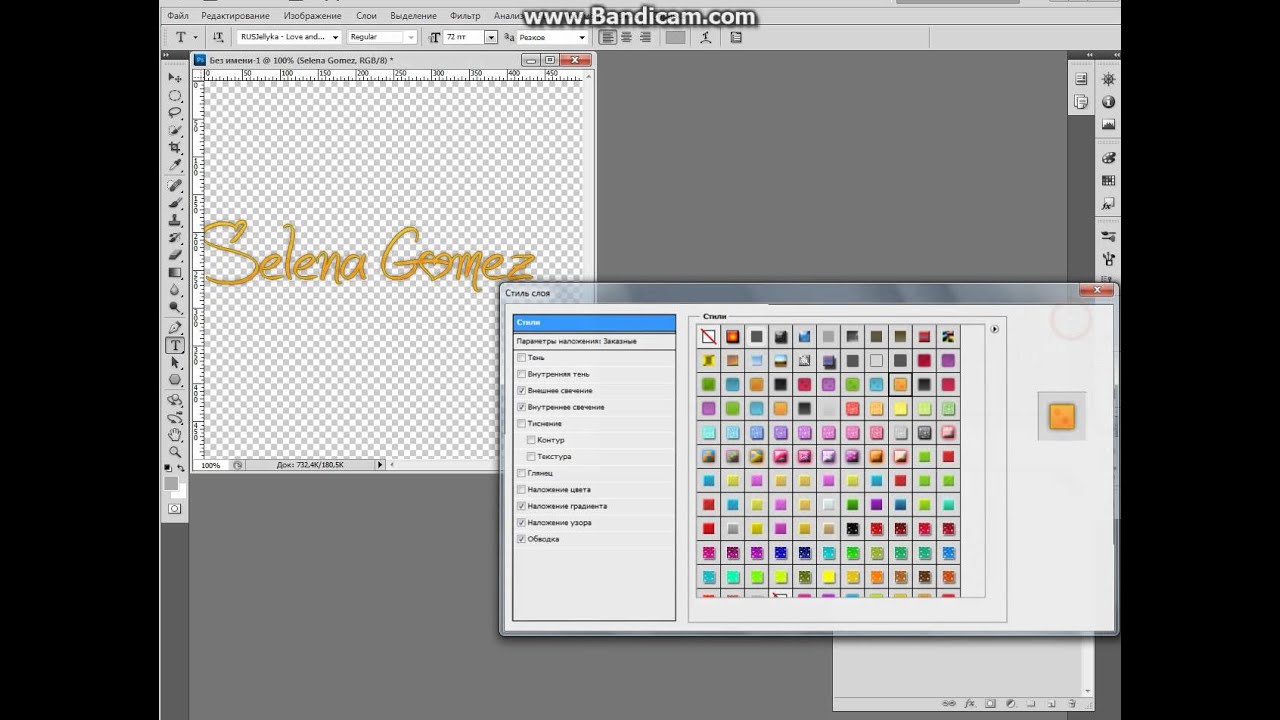Uncheck Внешнее свечение checkbox

point(521,390)
